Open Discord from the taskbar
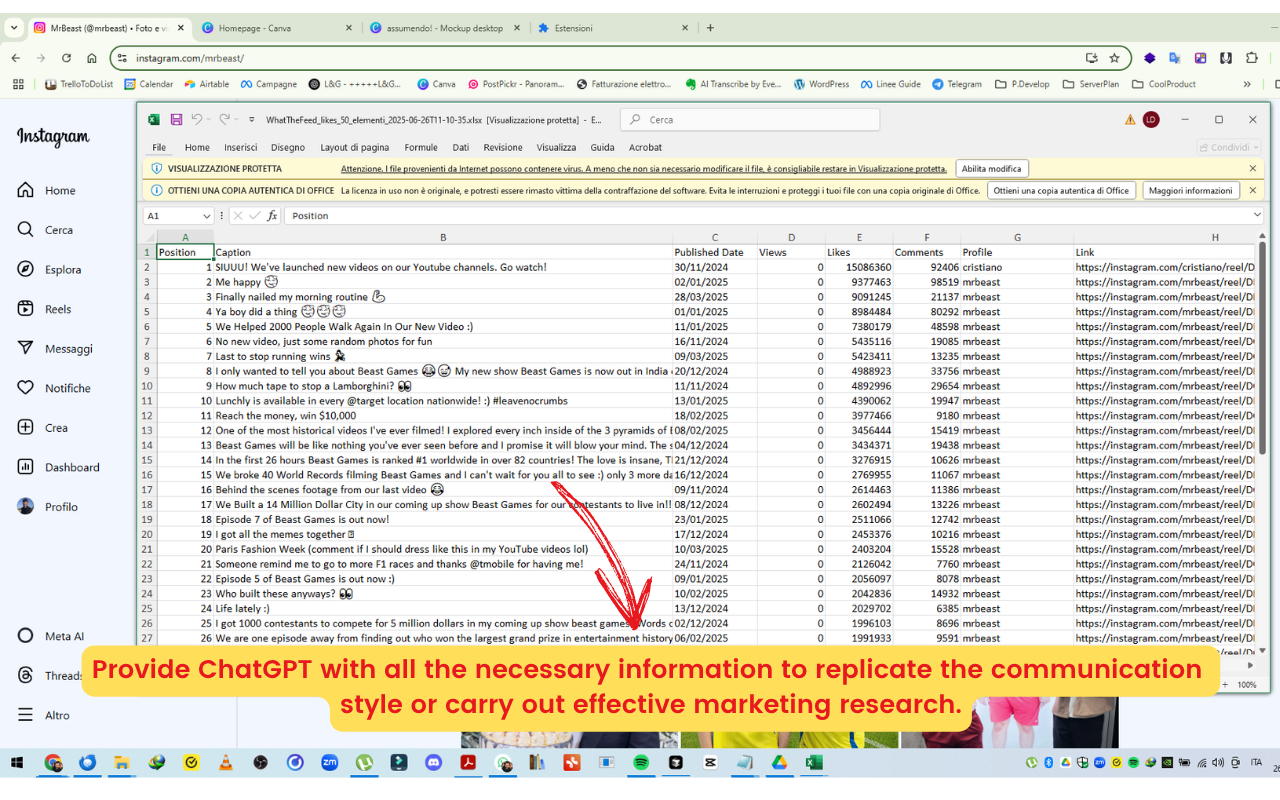The height and width of the screenshot is (800, 1280). [x=433, y=763]
